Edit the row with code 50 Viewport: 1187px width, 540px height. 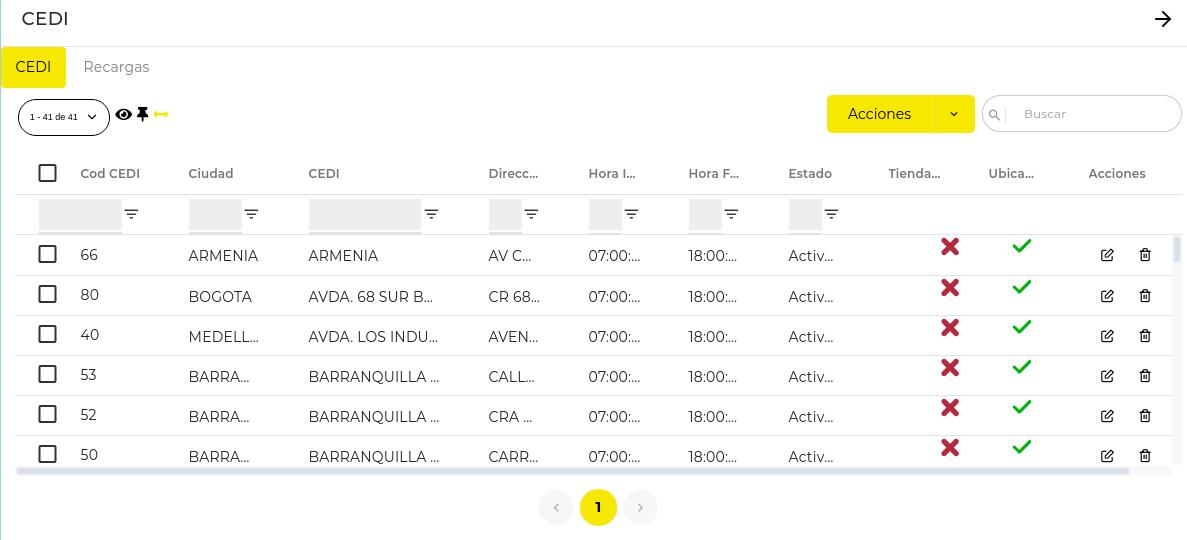tap(1107, 456)
